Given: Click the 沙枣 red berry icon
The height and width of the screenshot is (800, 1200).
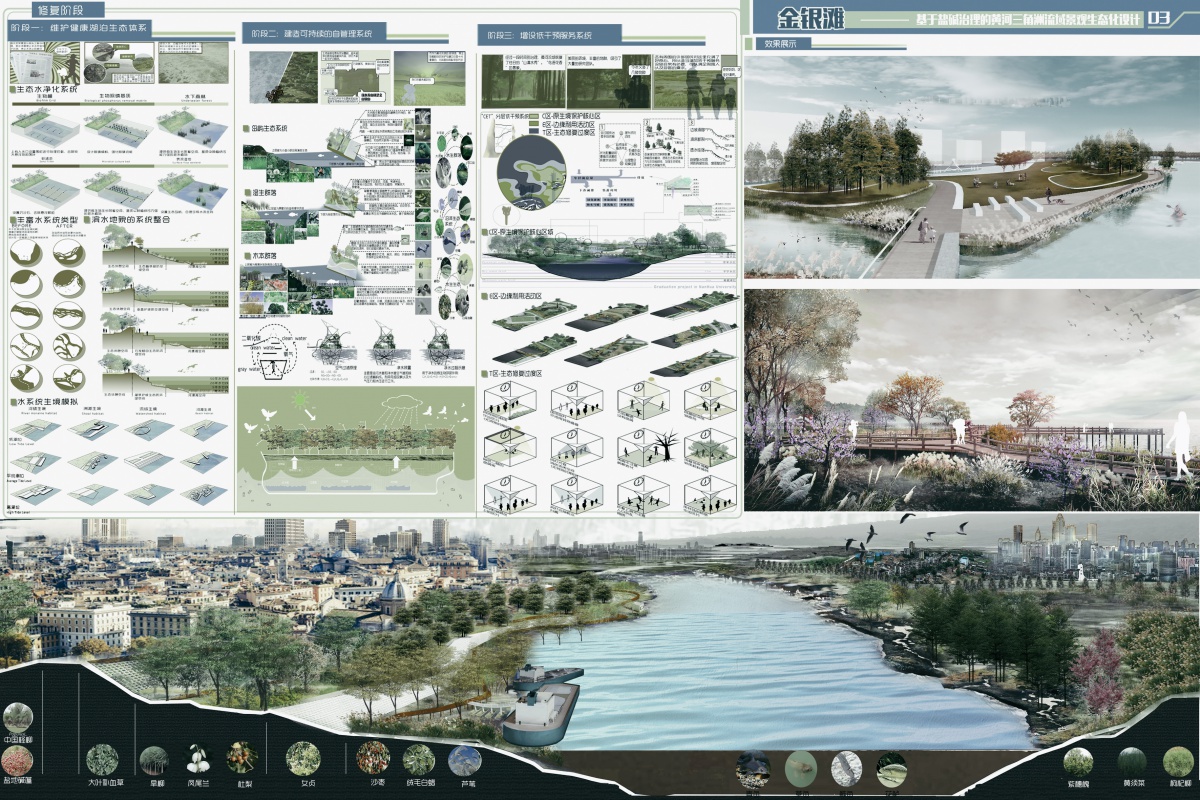Looking at the screenshot, I should point(373,756).
